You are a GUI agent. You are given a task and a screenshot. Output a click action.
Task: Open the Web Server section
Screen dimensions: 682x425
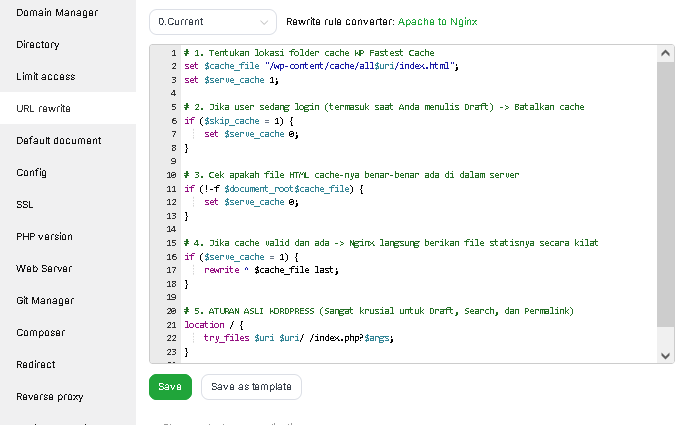[x=44, y=268]
